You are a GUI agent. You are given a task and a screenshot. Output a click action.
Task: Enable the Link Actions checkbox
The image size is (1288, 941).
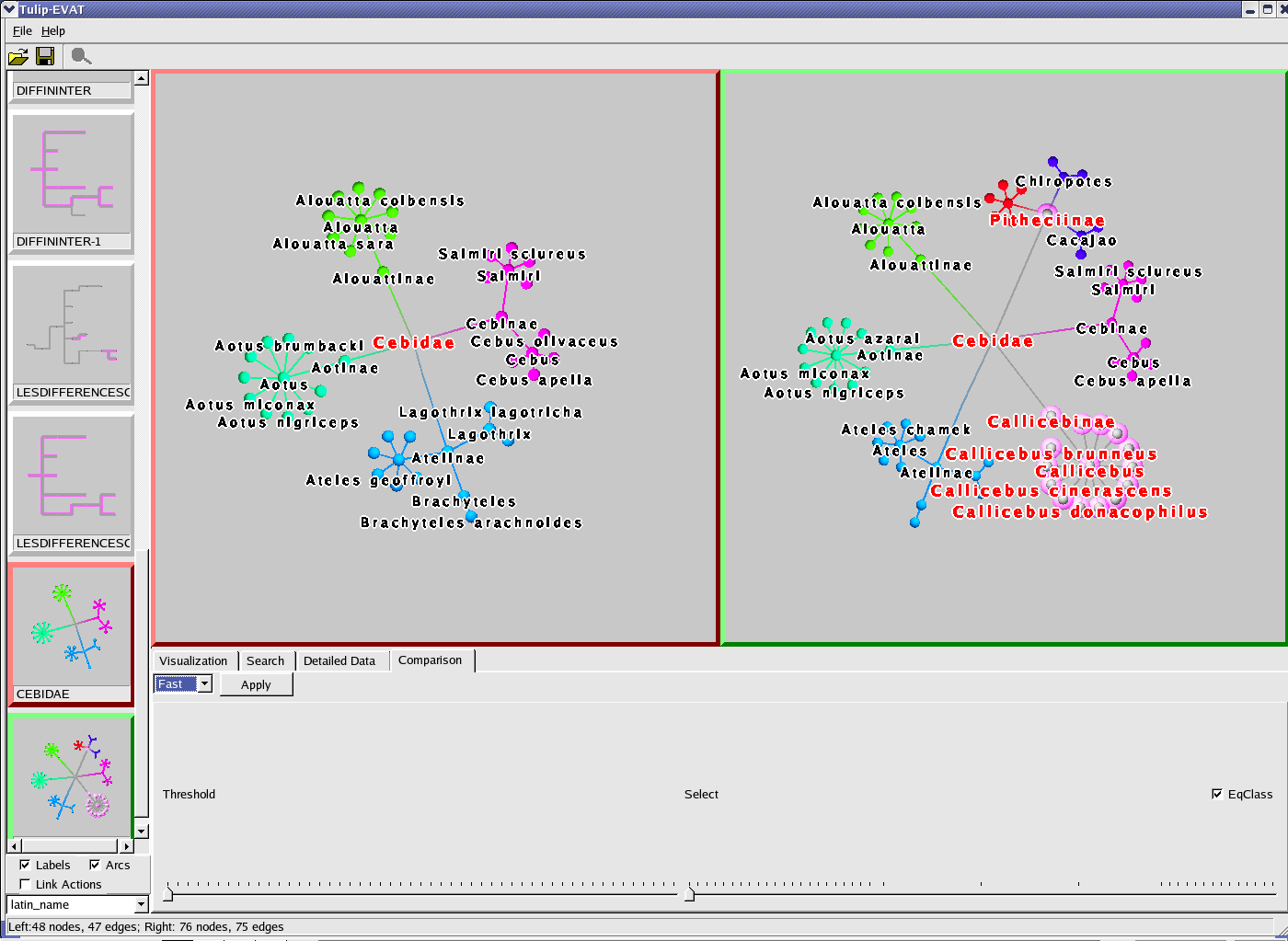[25, 884]
